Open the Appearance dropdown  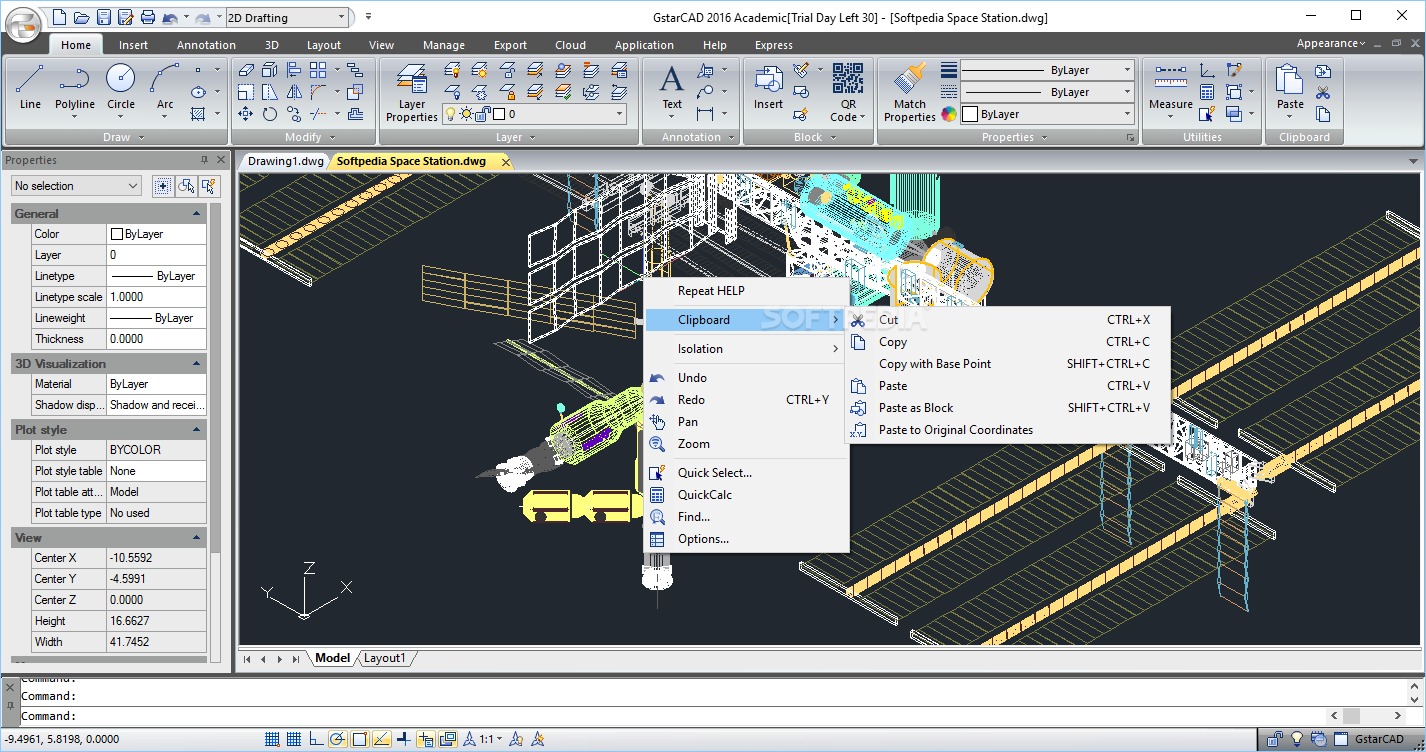point(1330,43)
